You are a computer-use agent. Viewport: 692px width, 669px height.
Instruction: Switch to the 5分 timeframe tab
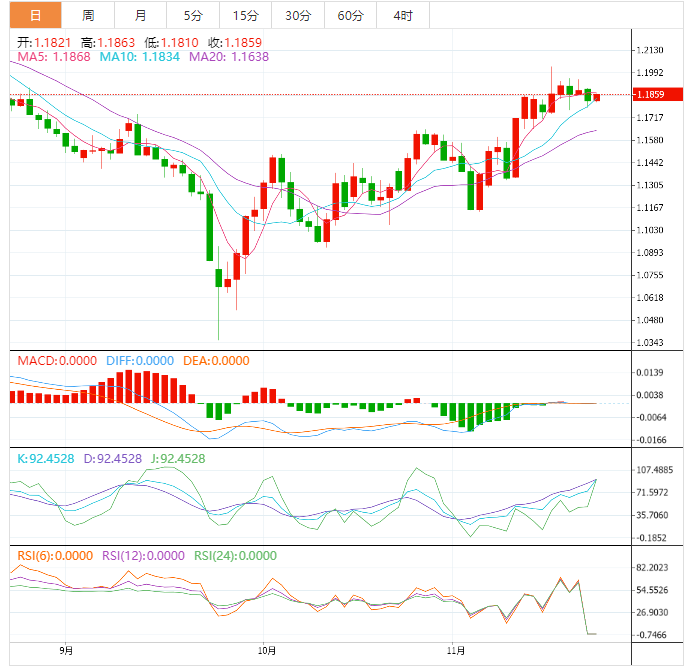(x=192, y=15)
